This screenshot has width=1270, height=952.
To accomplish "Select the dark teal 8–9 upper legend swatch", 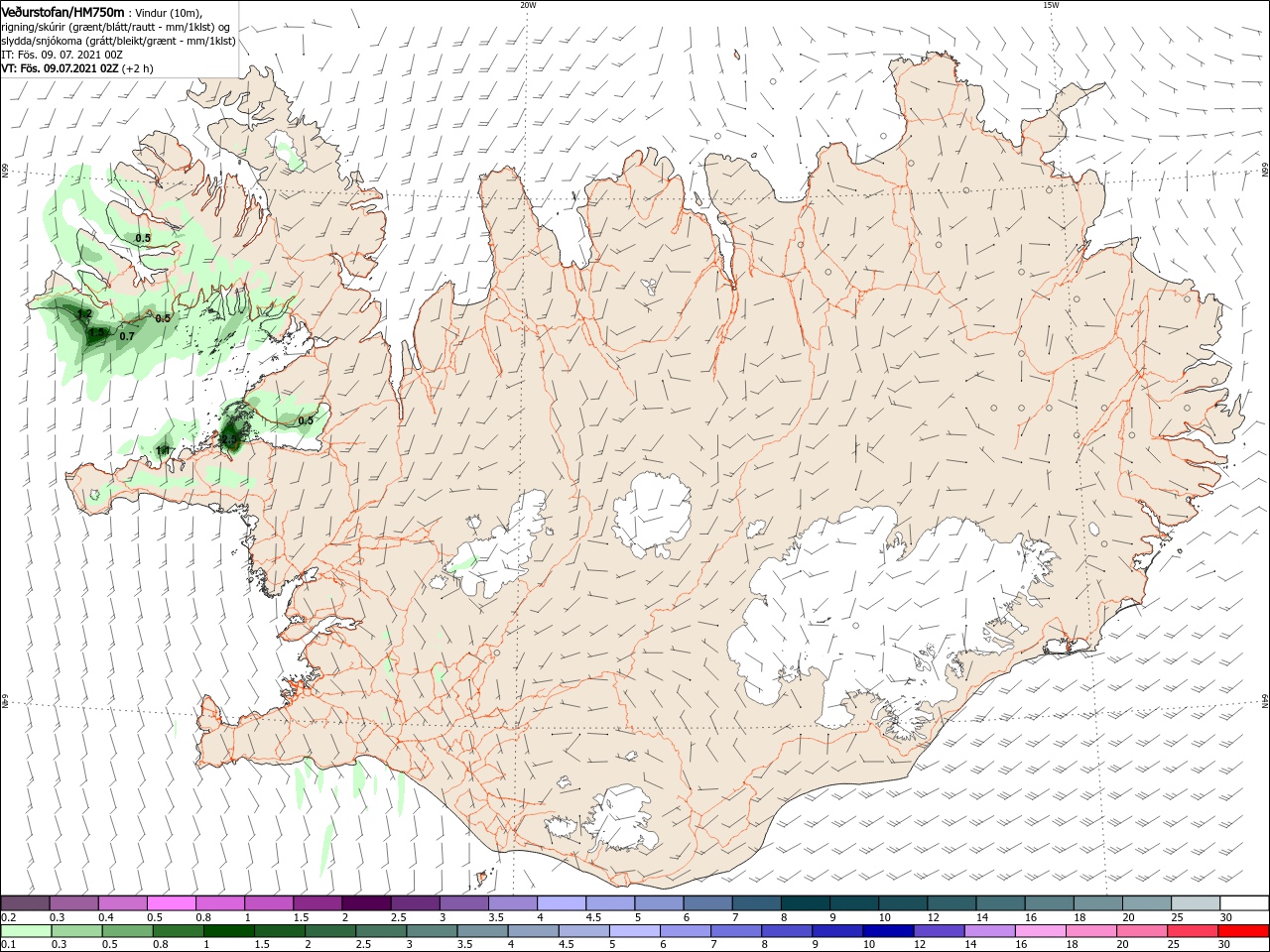I will coord(805,903).
